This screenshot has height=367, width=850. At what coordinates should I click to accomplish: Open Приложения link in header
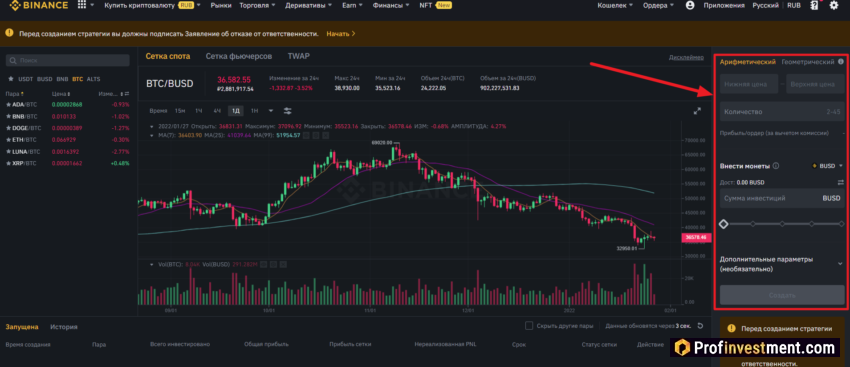[x=724, y=5]
